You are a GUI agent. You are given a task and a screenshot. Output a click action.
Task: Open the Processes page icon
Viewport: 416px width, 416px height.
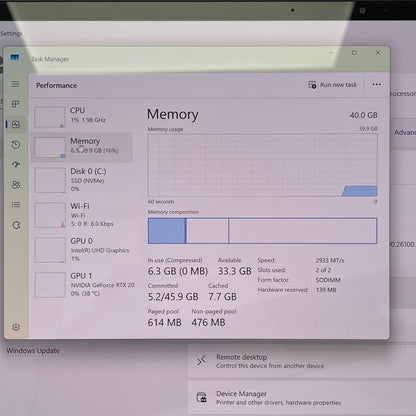coord(16,104)
